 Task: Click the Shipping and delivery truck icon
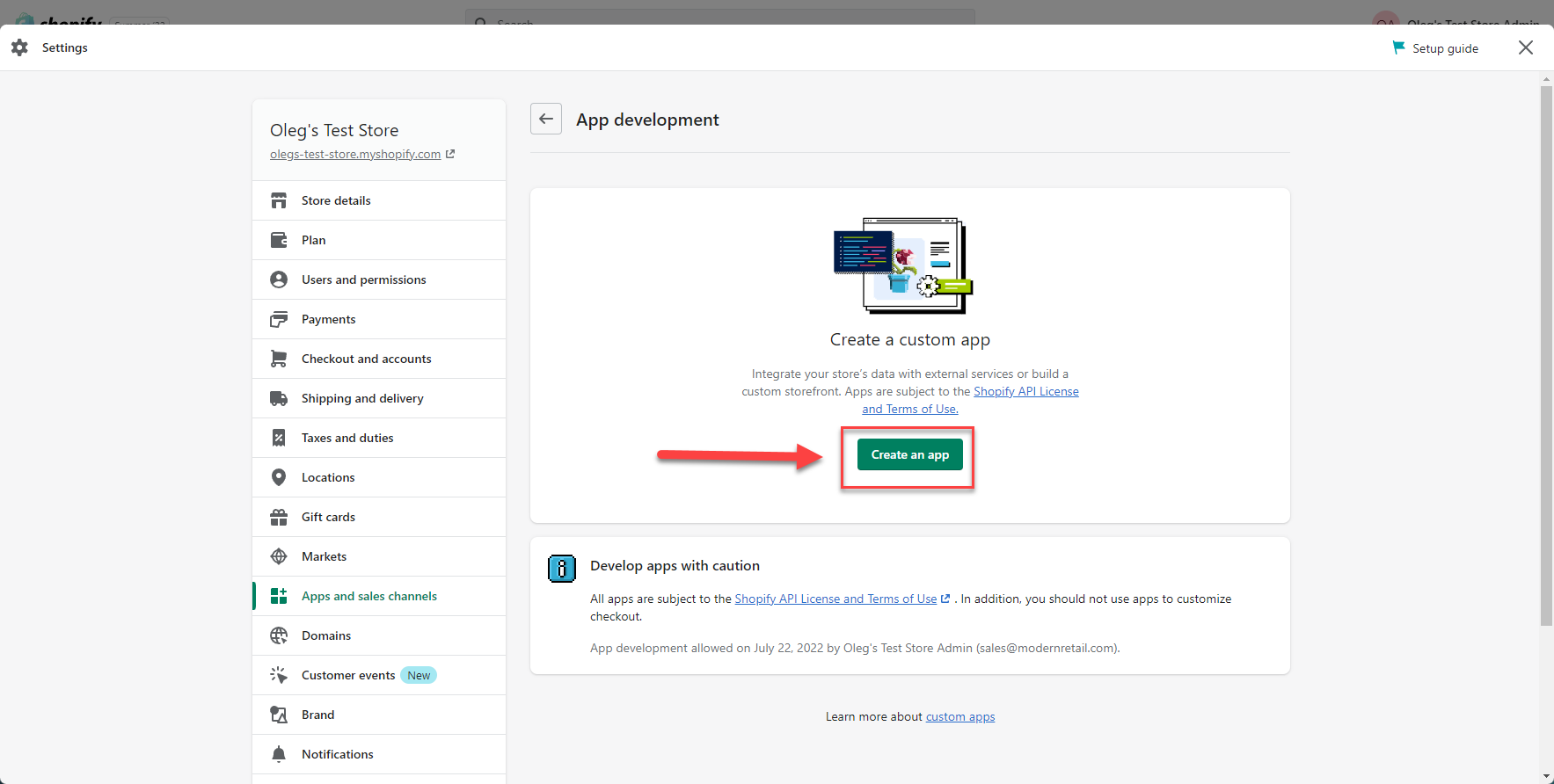(279, 398)
